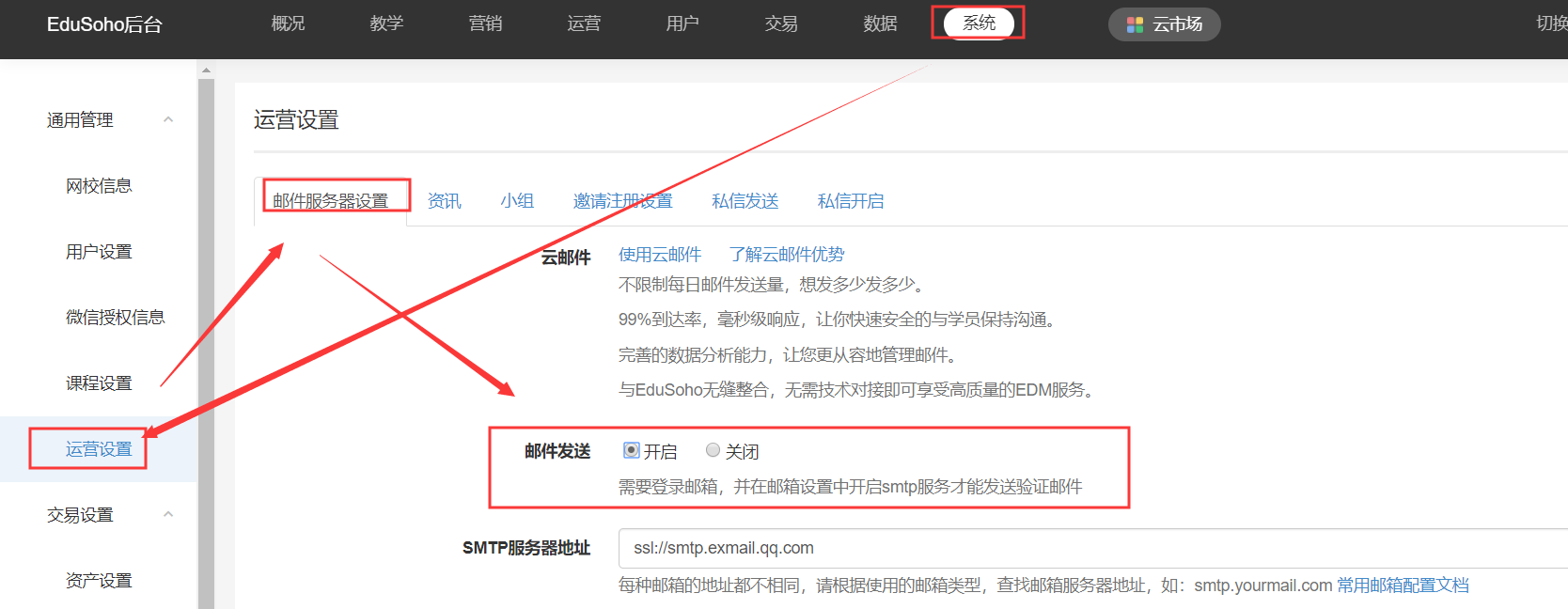Click the 云市场 colorful grid icon
The width and height of the screenshot is (1568, 609).
[x=1135, y=24]
